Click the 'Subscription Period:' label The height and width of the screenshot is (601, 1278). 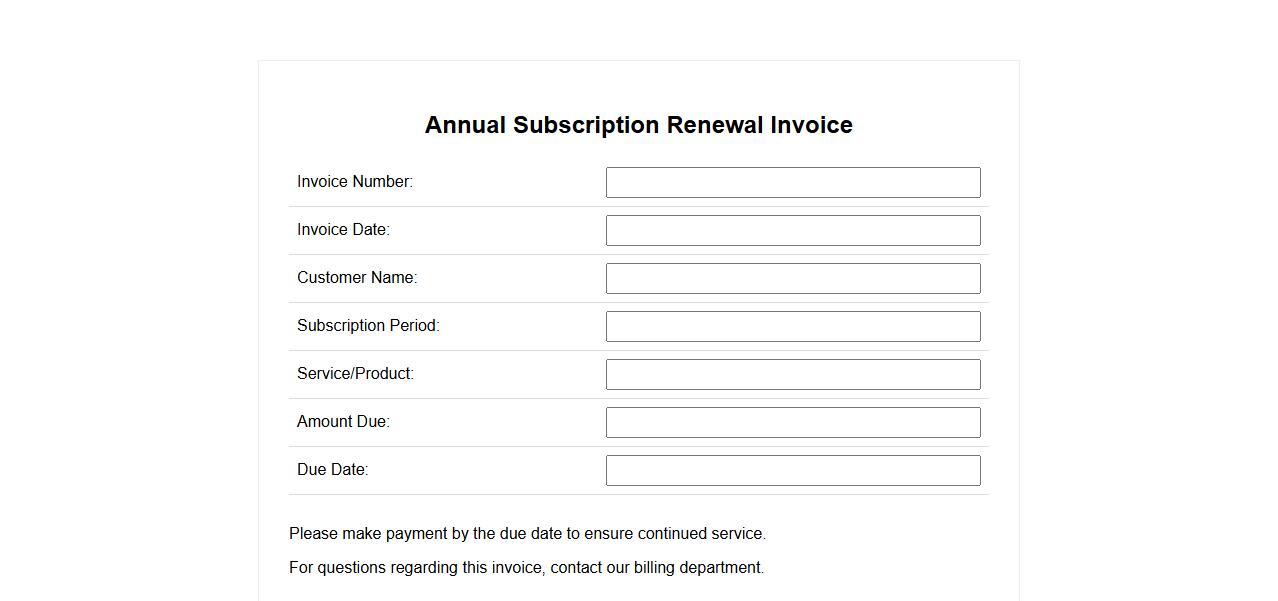368,326
